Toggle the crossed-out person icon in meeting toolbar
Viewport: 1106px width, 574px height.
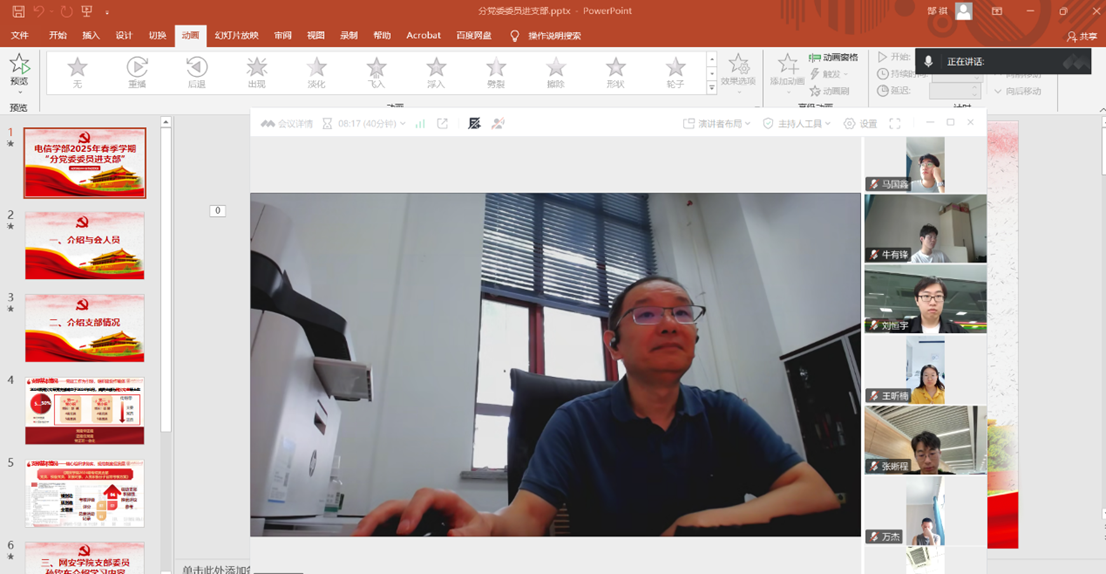[498, 123]
